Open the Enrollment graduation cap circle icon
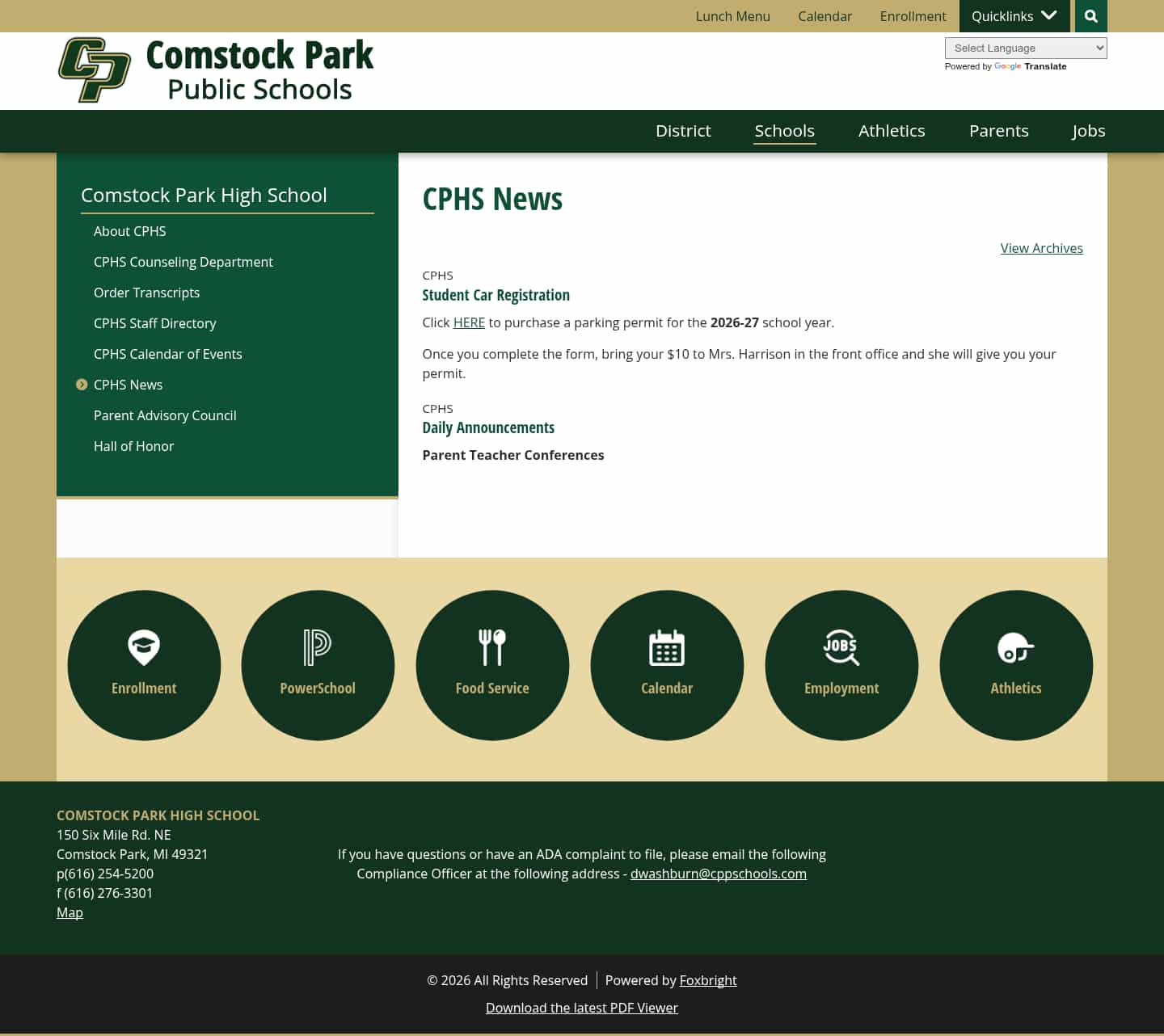 point(144,665)
